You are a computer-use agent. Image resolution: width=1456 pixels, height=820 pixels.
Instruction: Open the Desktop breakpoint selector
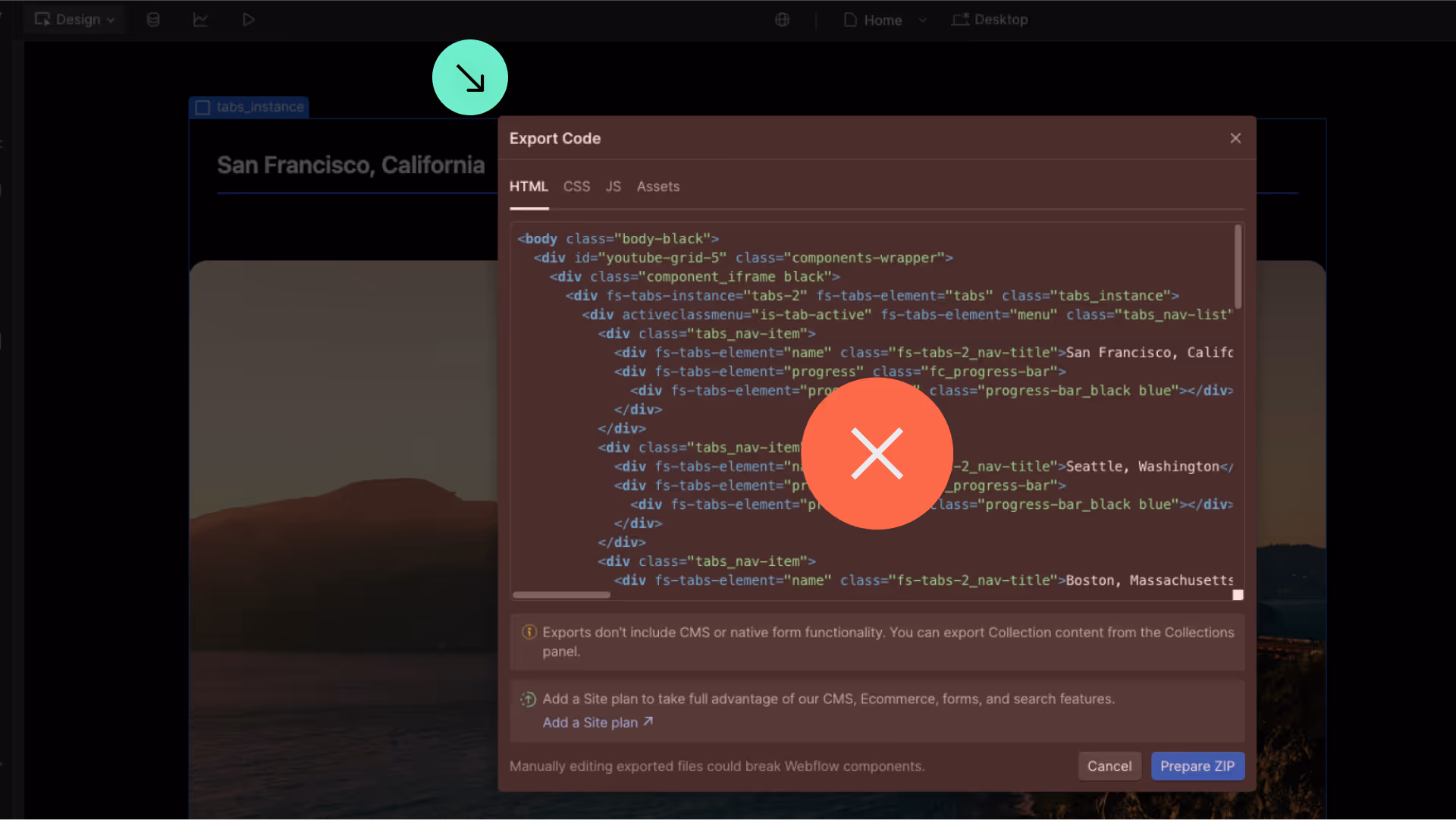click(x=990, y=20)
